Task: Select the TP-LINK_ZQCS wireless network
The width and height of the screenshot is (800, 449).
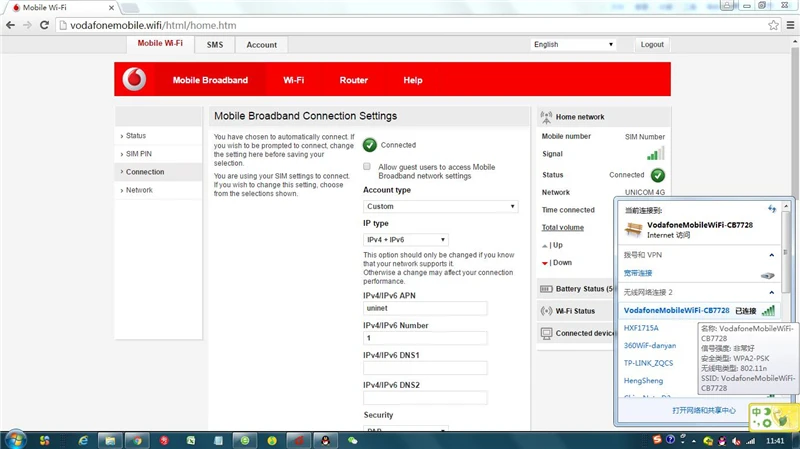Action: 648,363
